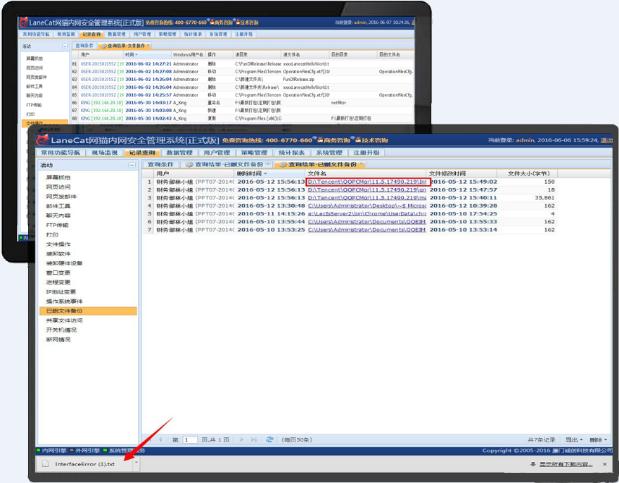Open the 删除 delete dropdown at bottom right
This screenshot has height=483, width=619.
click(598, 440)
